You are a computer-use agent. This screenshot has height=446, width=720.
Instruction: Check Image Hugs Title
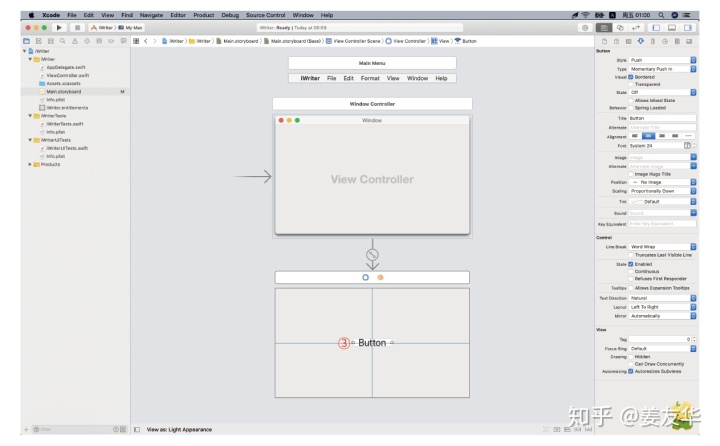click(630, 174)
